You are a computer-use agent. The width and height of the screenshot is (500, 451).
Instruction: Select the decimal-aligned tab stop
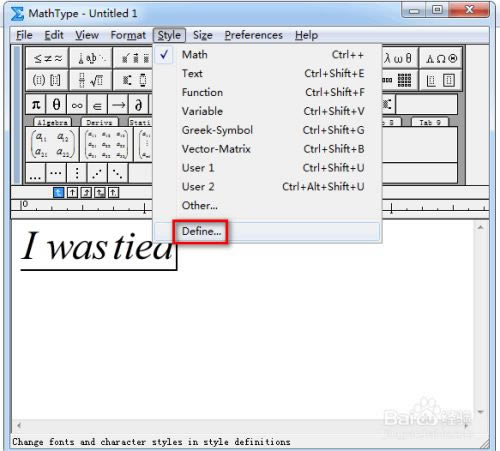[x=113, y=192]
